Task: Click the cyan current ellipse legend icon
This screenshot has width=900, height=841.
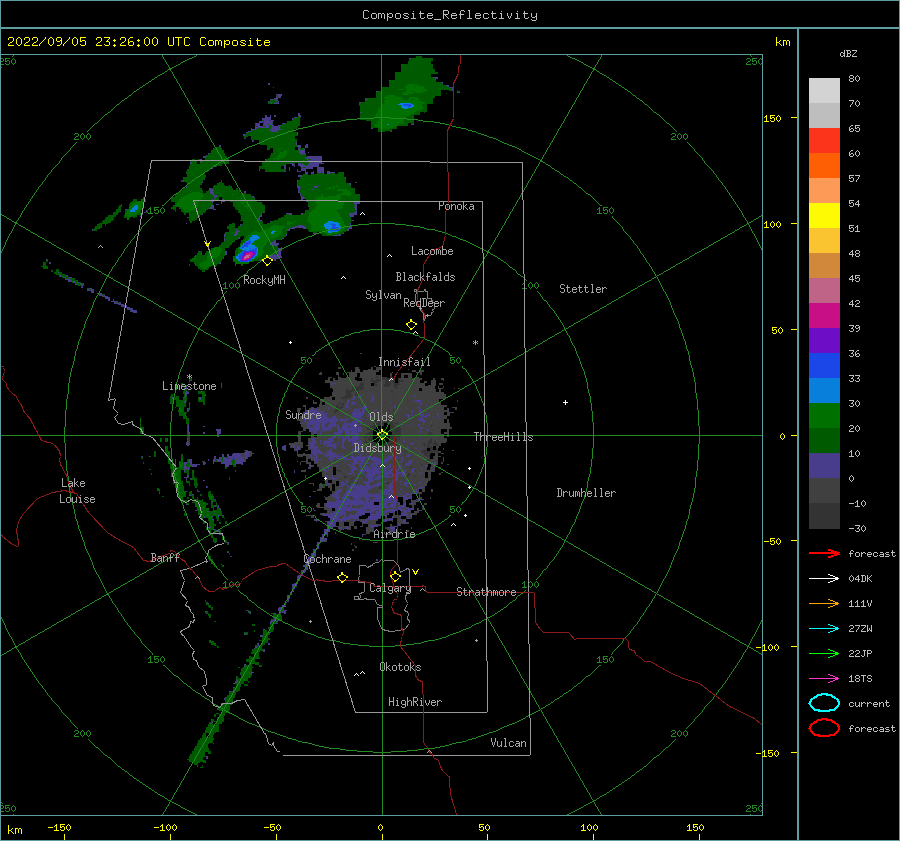Action: point(824,703)
